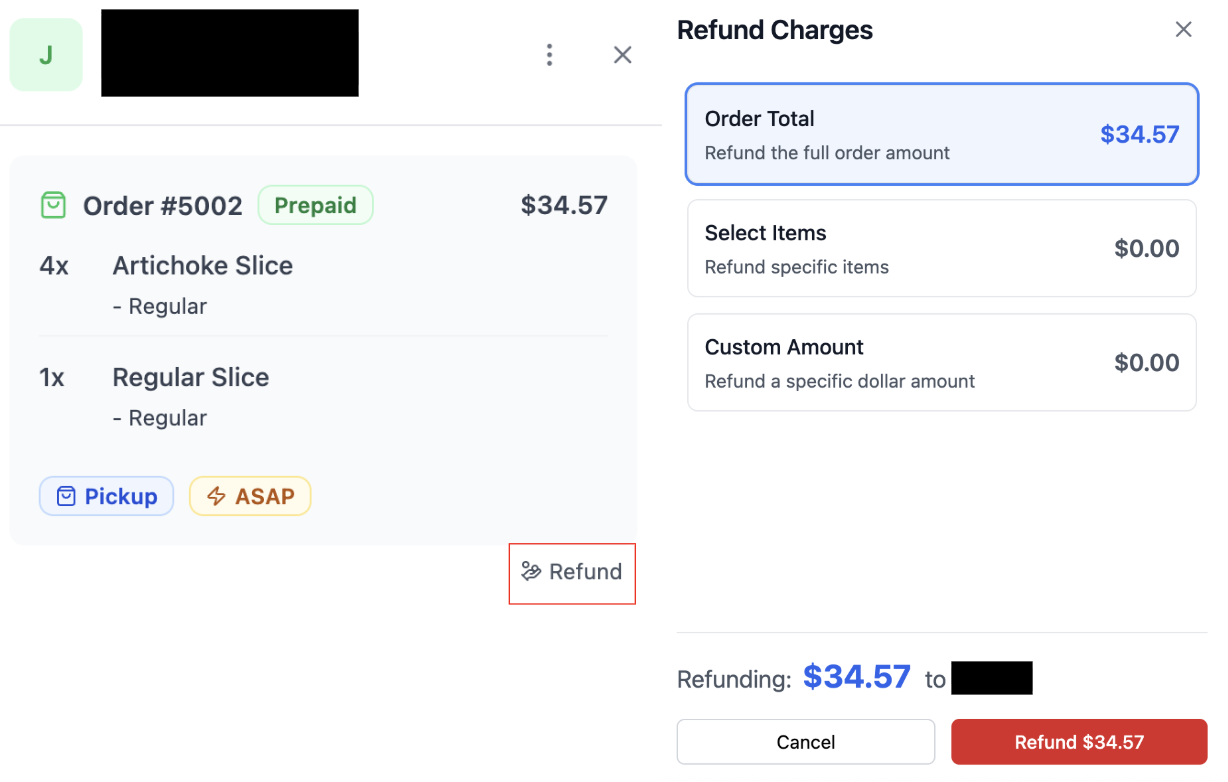Click the green Prepaid status badge
1228x782 pixels.
[x=315, y=206]
